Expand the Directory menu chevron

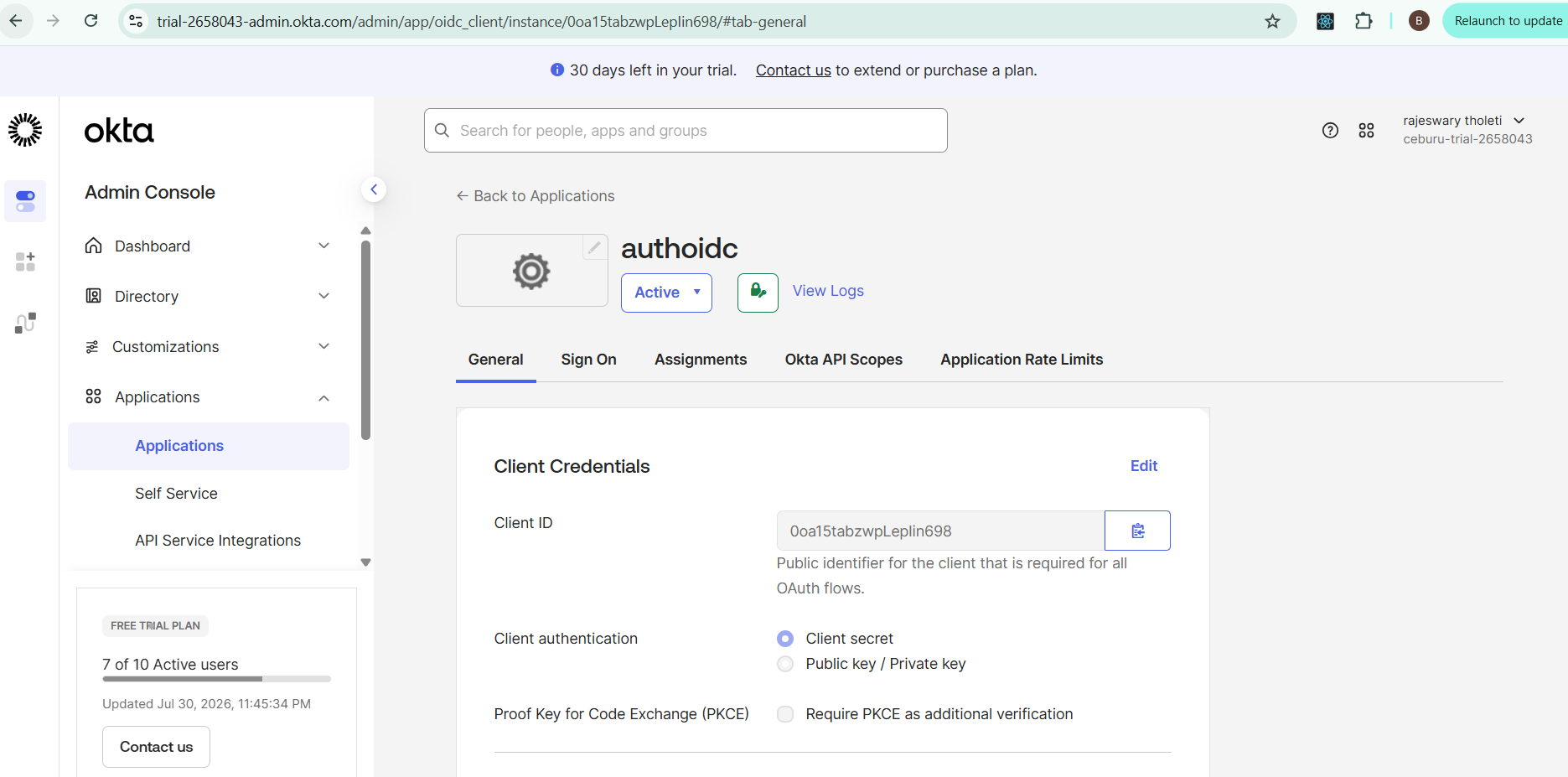coord(323,296)
